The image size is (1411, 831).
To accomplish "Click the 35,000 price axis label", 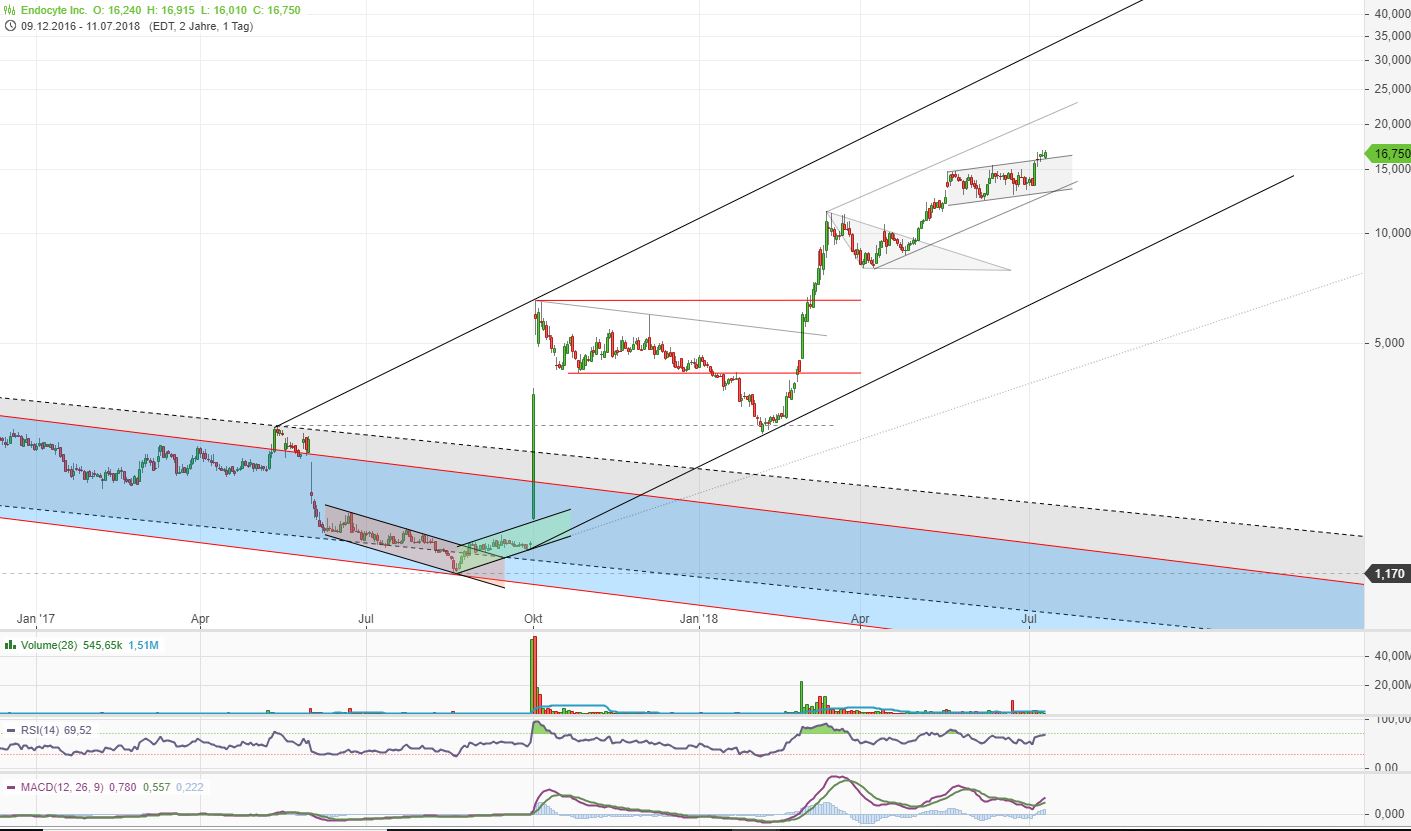I will [1391, 36].
